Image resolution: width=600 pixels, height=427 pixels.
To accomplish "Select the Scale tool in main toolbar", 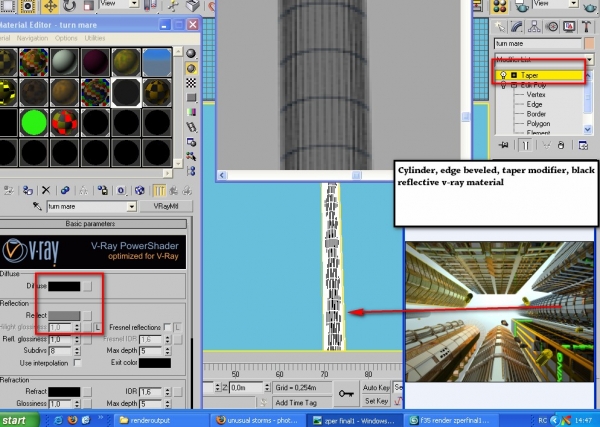I will pos(89,6).
